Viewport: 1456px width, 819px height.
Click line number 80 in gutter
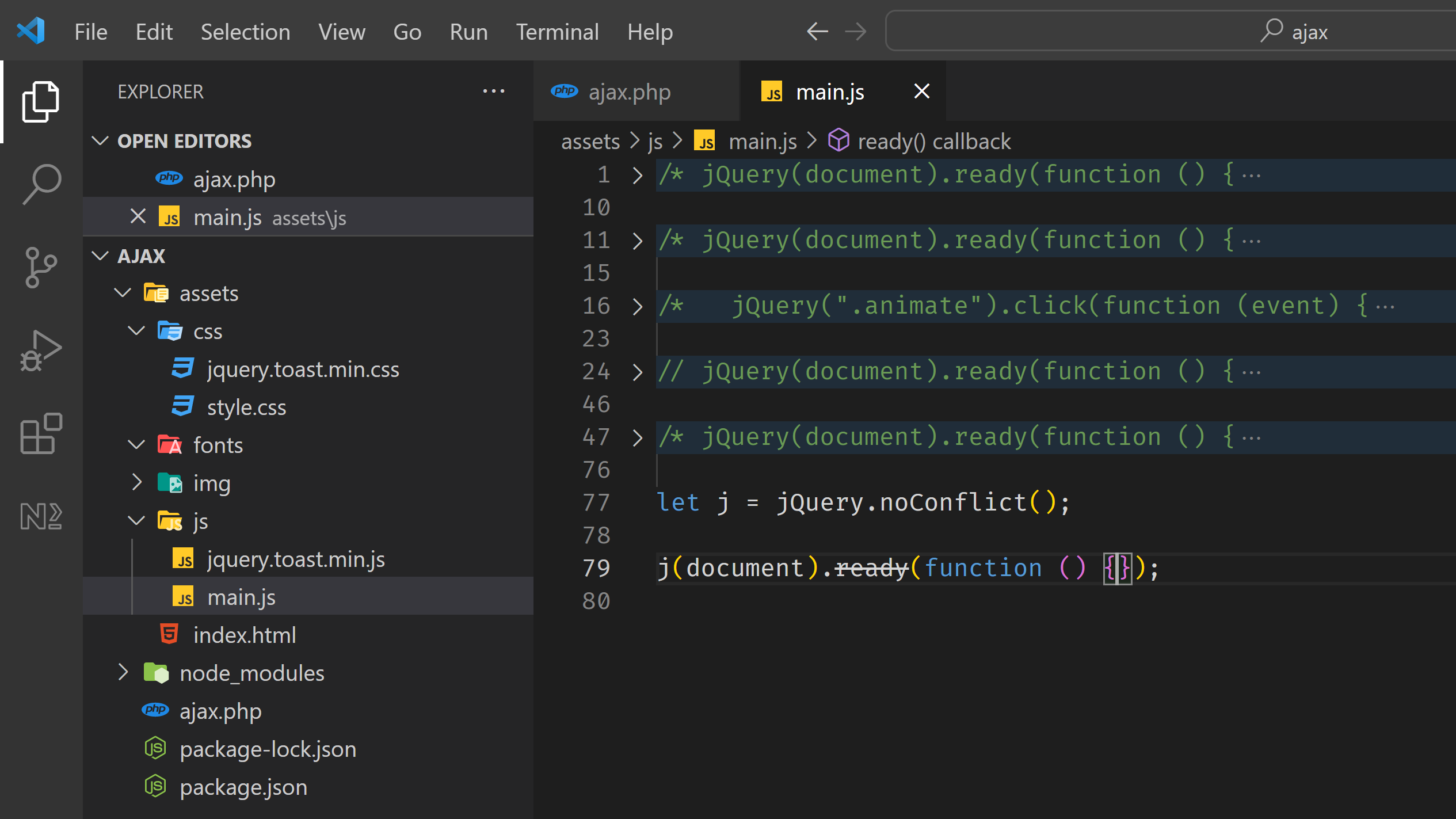596,601
